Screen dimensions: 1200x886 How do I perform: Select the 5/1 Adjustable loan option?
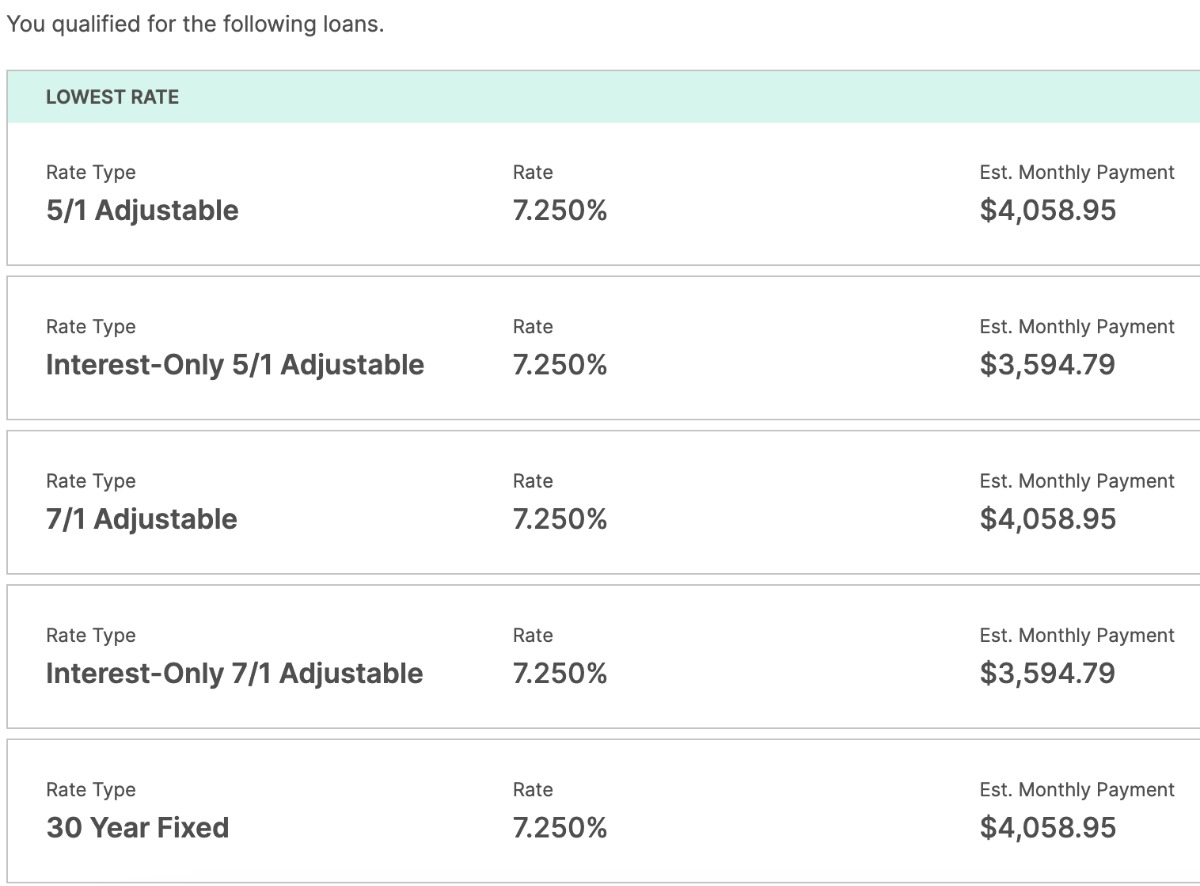142,211
